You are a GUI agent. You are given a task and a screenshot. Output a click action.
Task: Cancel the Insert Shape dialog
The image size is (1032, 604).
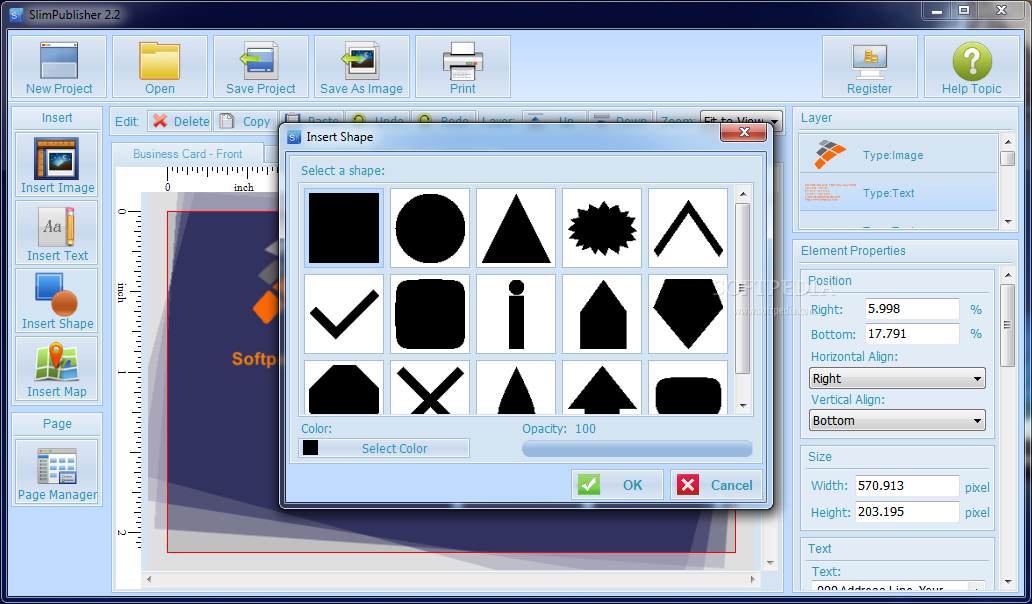coord(717,485)
